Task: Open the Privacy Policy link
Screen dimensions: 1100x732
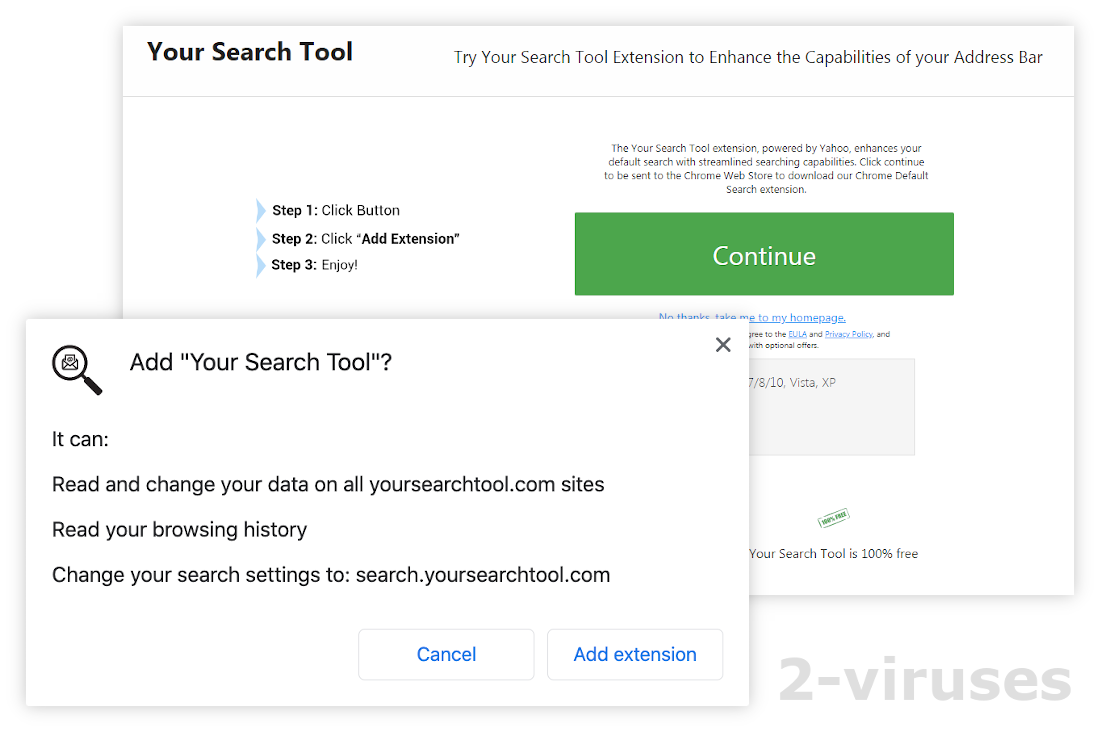Action: point(848,334)
